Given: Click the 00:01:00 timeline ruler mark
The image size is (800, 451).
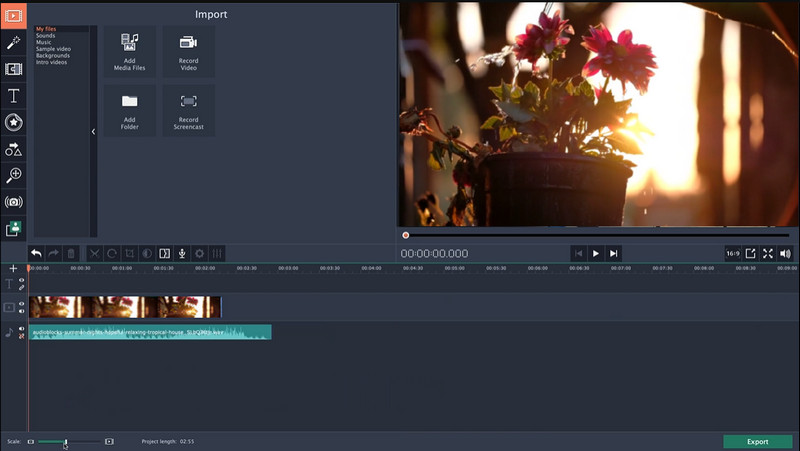Looking at the screenshot, I should (121, 268).
